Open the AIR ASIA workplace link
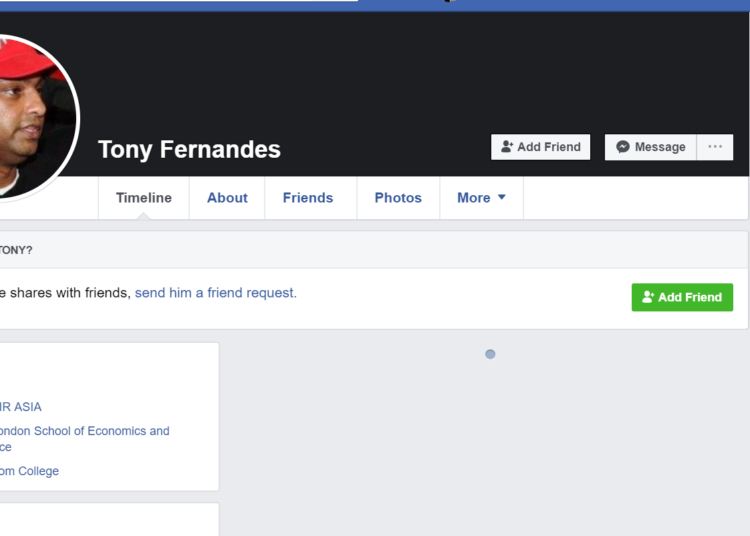 (21, 407)
